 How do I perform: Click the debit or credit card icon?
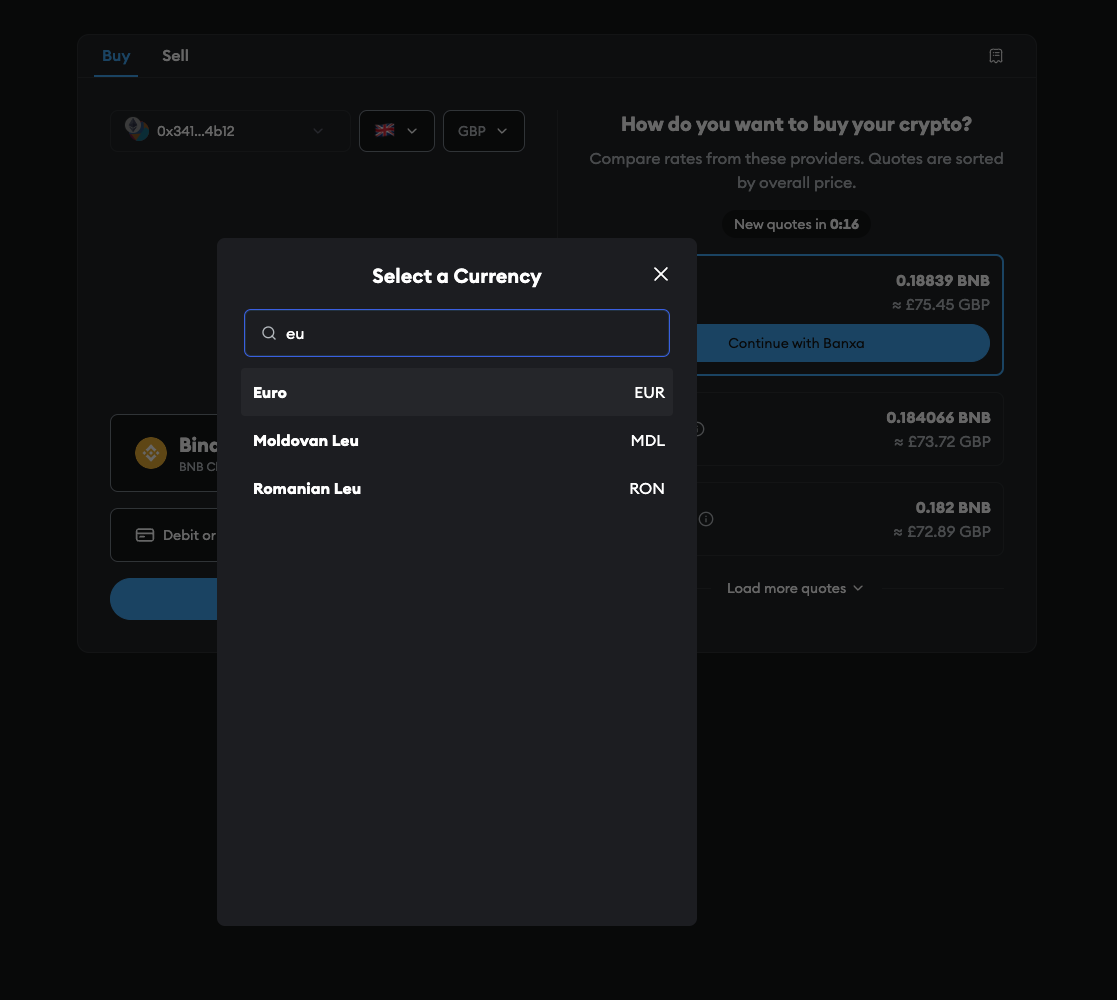(145, 534)
